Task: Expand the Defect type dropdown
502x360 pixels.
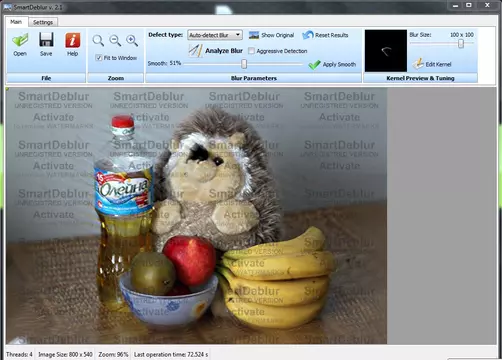Action: coord(215,35)
